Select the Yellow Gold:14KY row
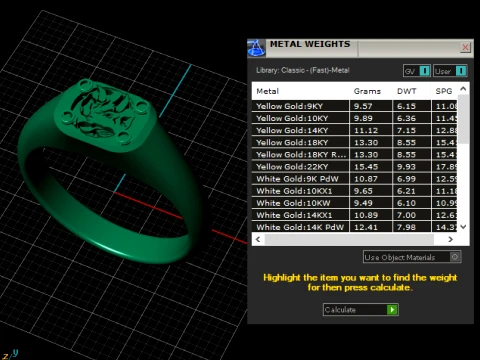The height and width of the screenshot is (360, 480). point(354,130)
